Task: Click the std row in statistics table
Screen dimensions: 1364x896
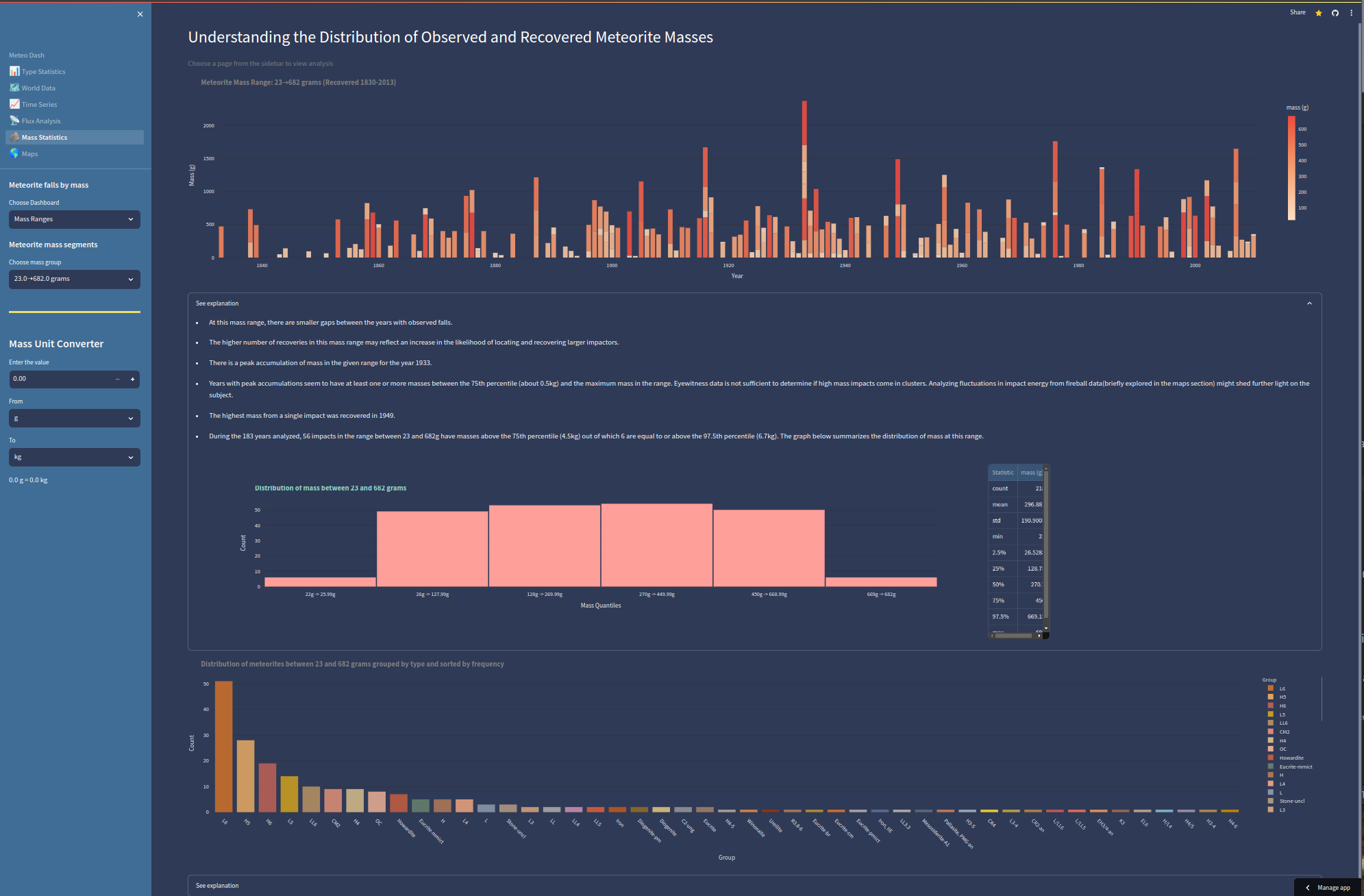Action: point(1016,521)
